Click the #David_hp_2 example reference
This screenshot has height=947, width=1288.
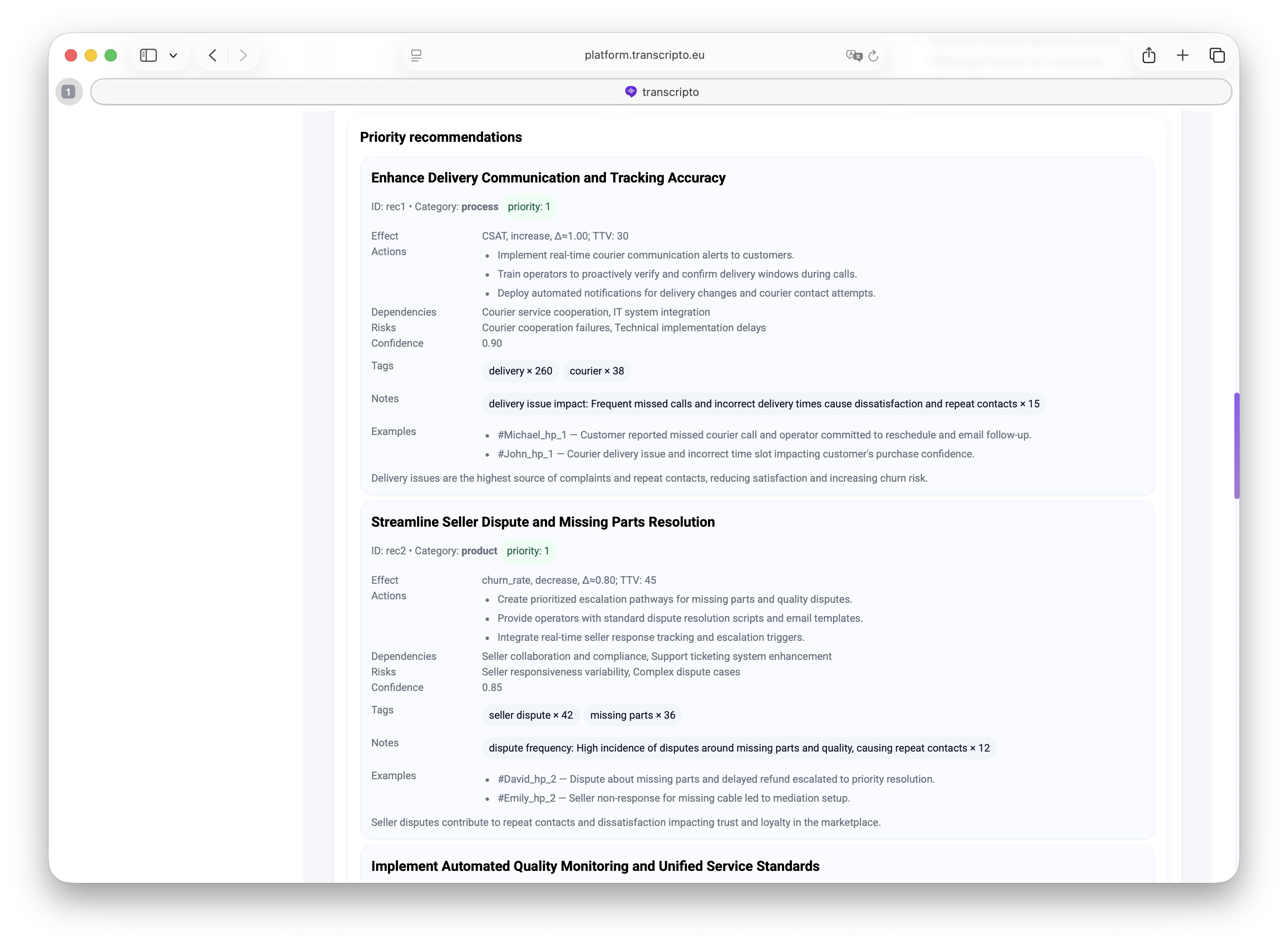pyautogui.click(x=526, y=778)
